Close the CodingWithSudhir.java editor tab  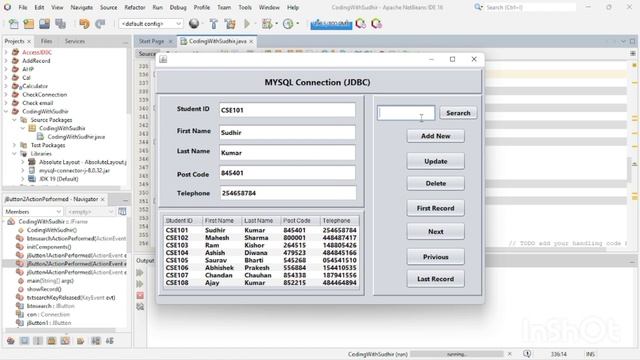(x=251, y=42)
